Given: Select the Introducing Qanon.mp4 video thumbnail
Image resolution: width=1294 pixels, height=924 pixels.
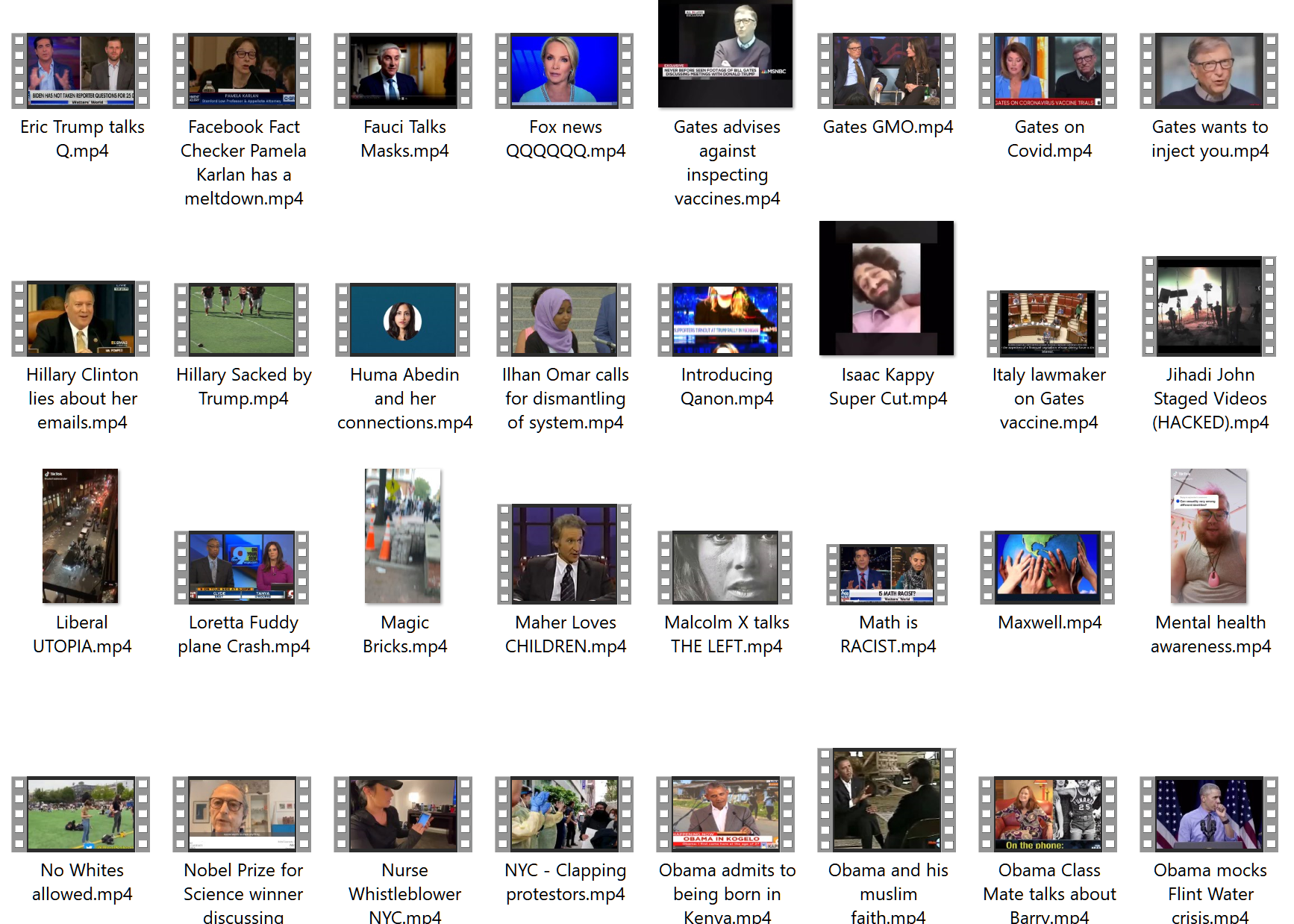Looking at the screenshot, I should pos(726,319).
